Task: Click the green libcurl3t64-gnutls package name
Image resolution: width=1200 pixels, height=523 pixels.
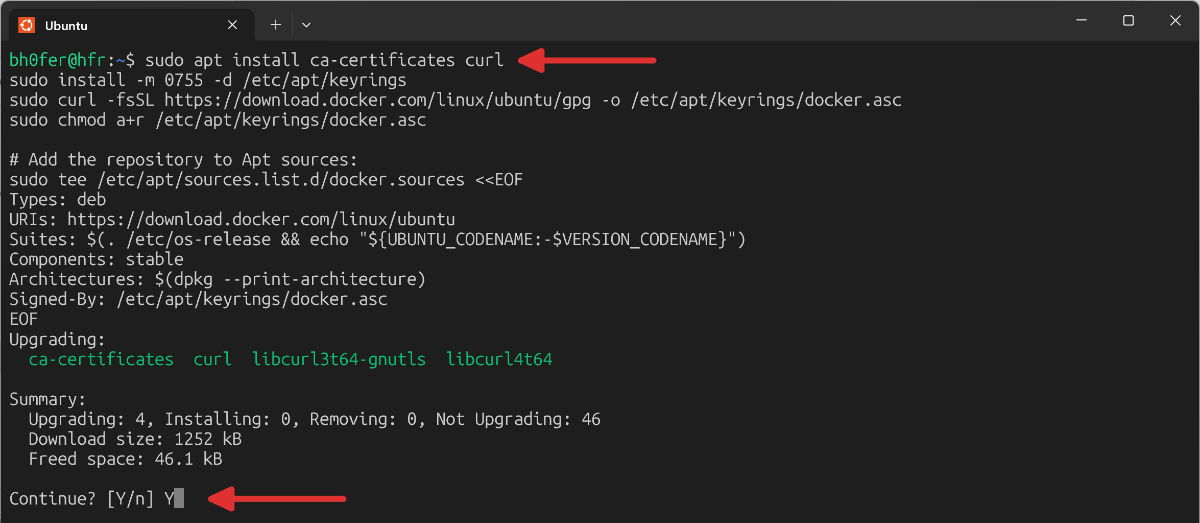Action: 339,359
